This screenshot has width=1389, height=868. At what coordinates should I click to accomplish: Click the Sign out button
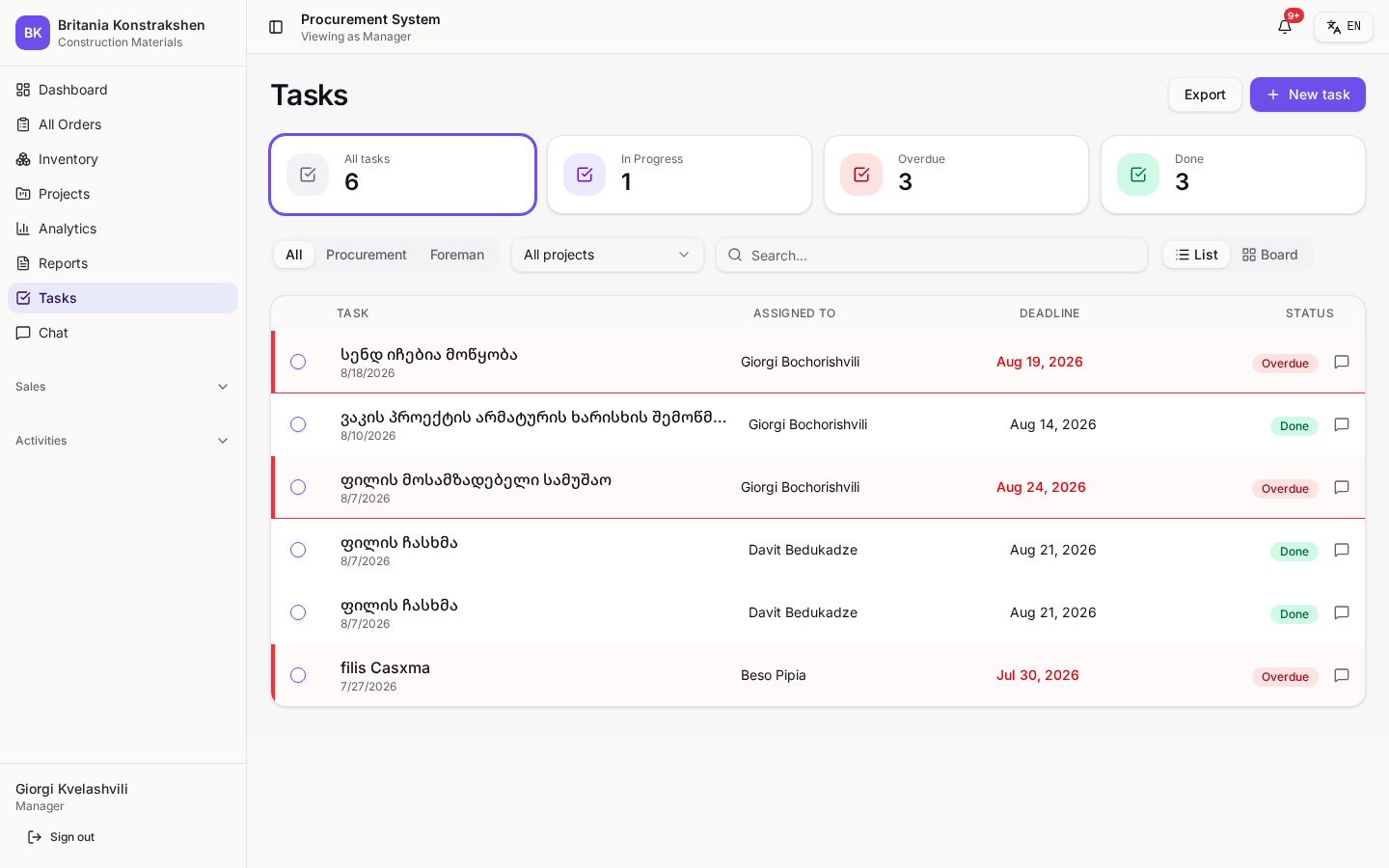tap(61, 837)
